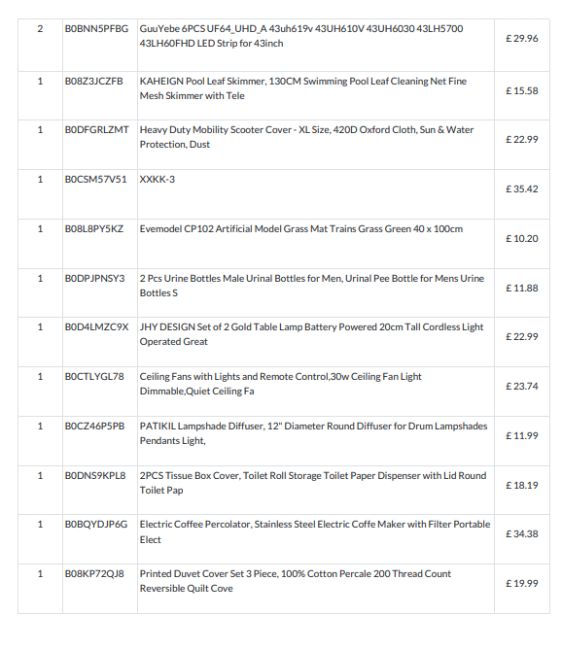Click the Evemodel CP102 Grass Mat description
562x650 pixels.
coord(301,229)
